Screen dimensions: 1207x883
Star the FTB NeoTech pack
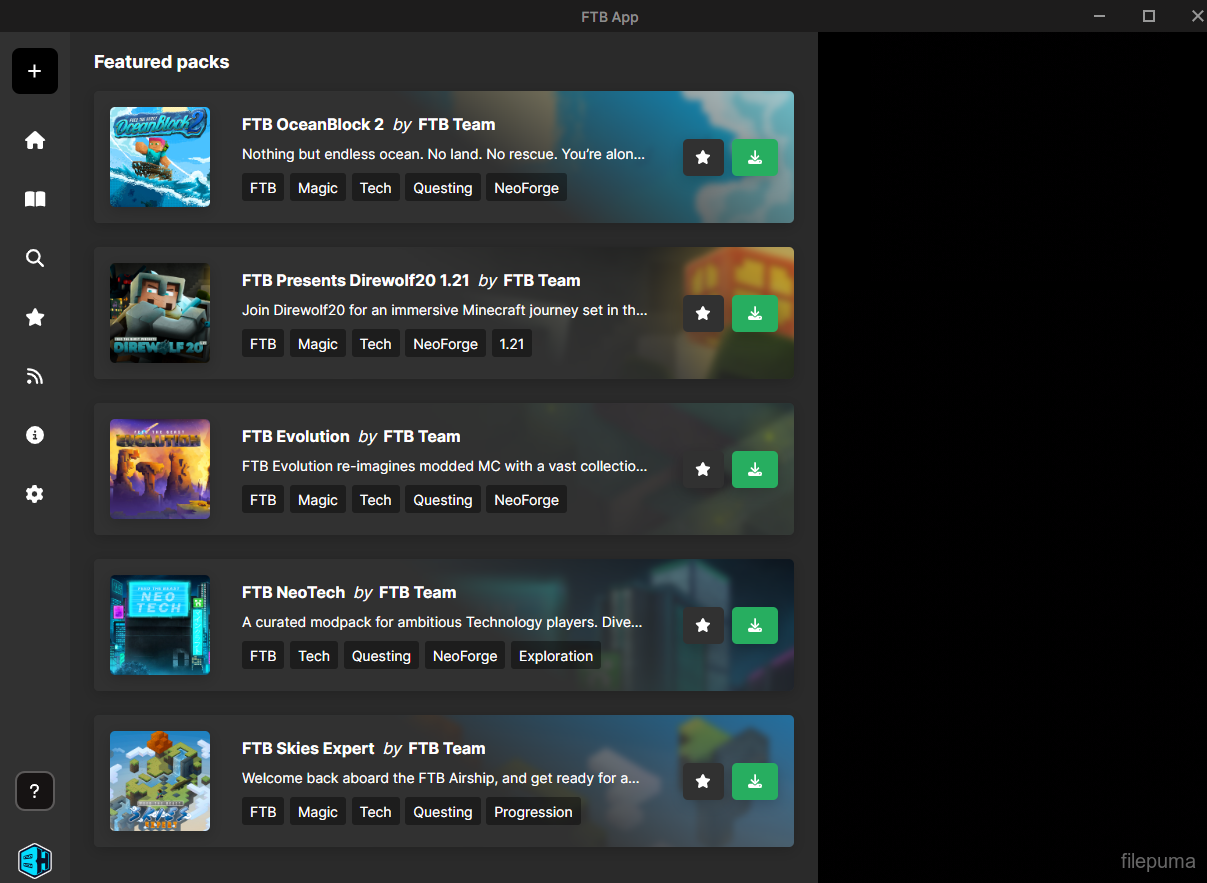coord(703,625)
